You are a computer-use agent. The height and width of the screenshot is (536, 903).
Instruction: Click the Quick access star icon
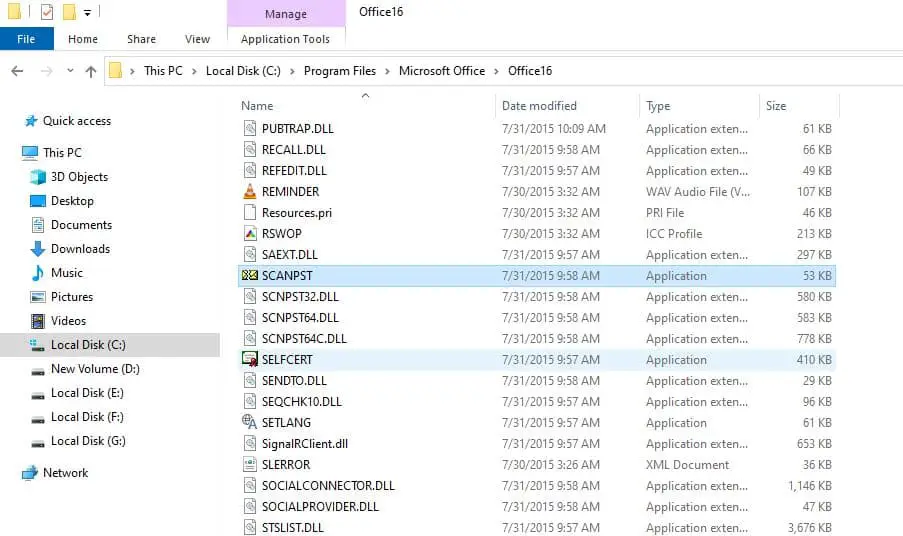pos(31,121)
